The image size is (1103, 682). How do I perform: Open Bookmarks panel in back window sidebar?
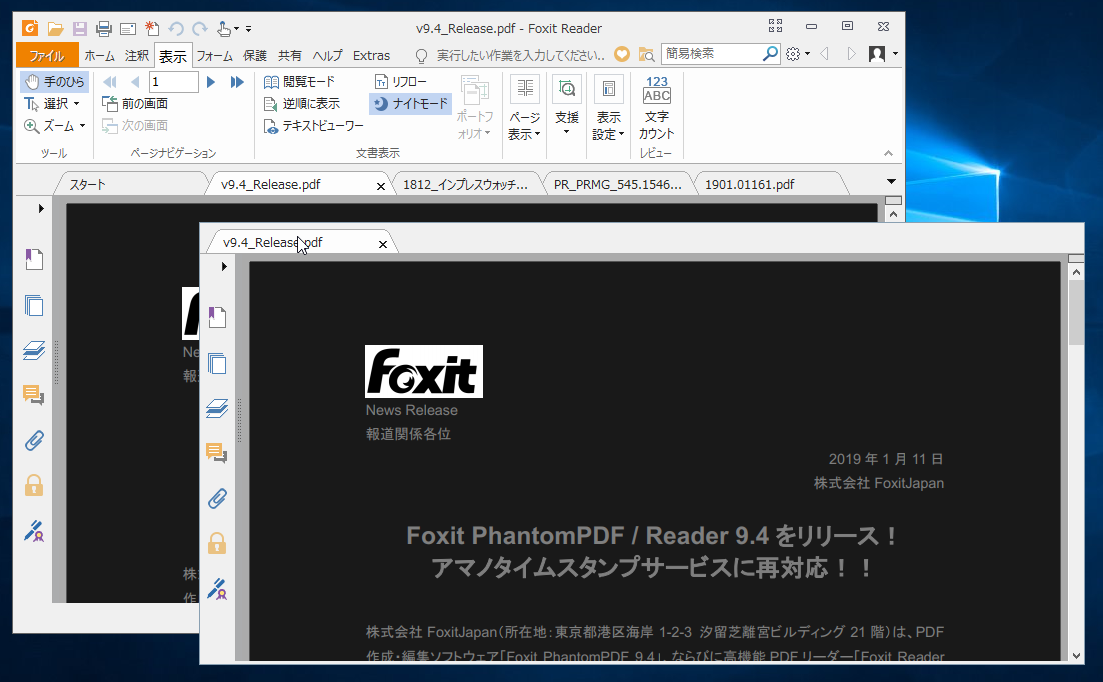34,259
